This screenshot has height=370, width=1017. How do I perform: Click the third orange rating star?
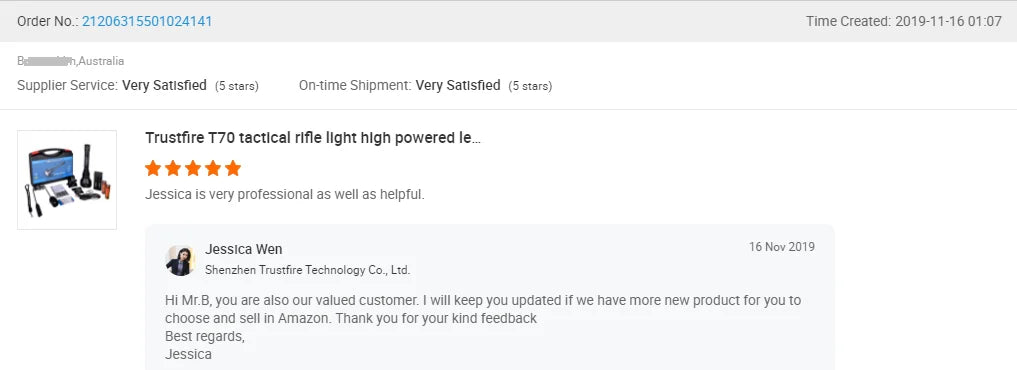pyautogui.click(x=193, y=169)
